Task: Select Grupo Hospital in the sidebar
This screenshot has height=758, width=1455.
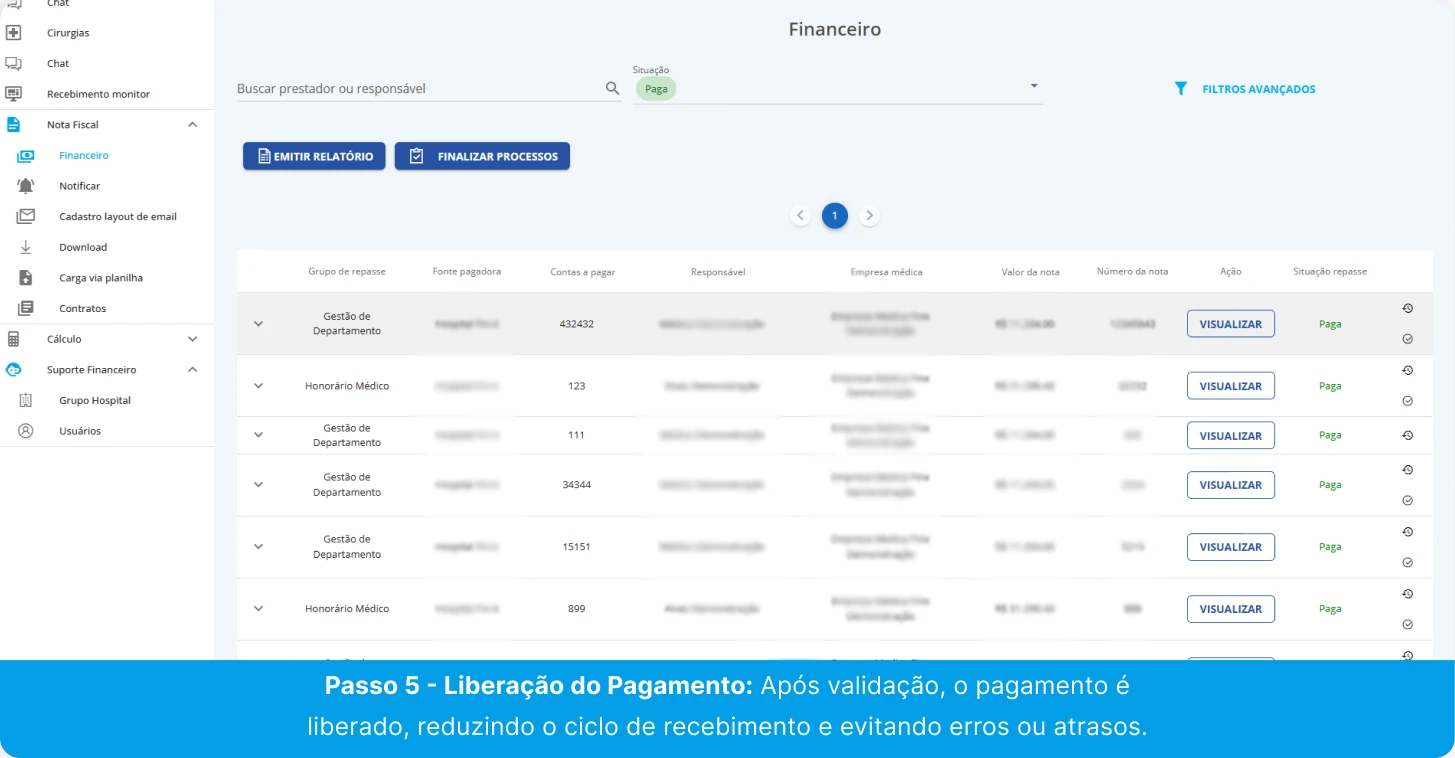Action: (95, 401)
